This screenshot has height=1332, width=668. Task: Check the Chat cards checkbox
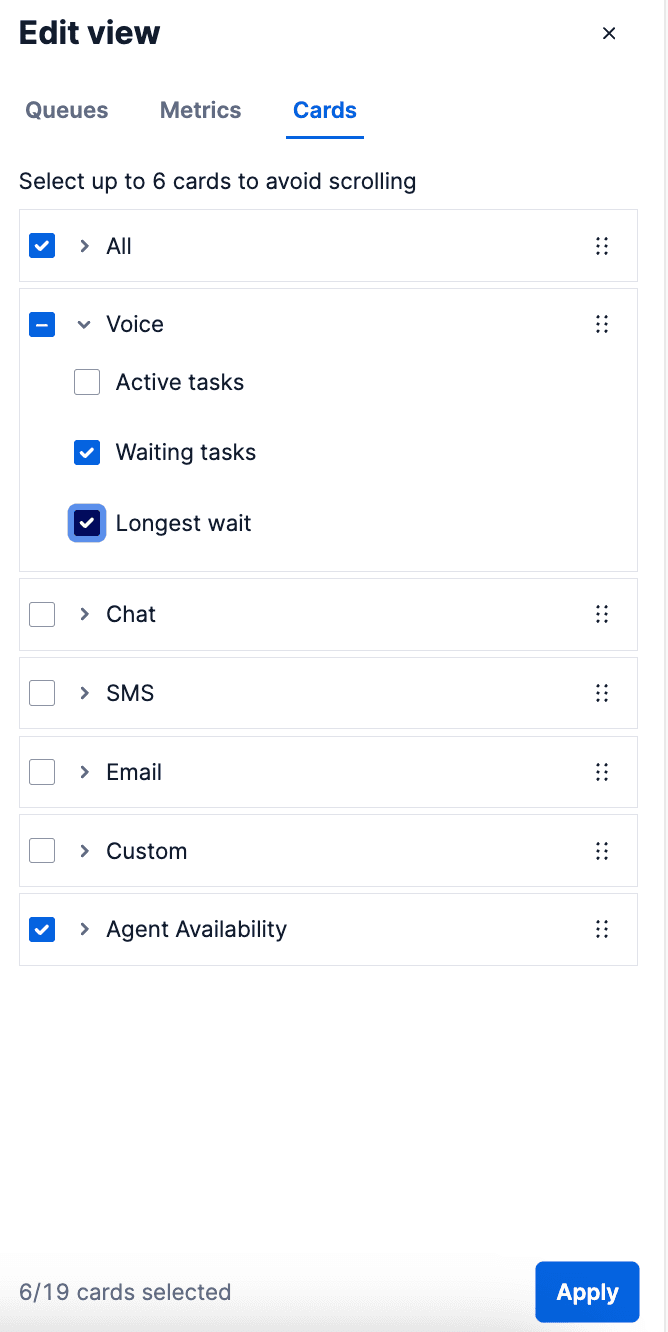coord(42,614)
